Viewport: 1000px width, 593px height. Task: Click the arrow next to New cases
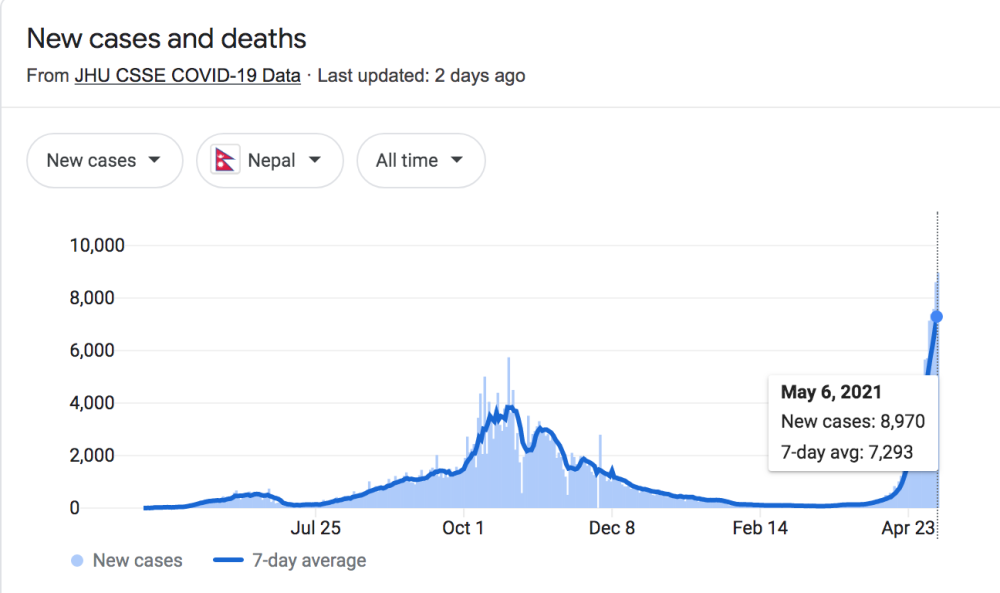[154, 160]
